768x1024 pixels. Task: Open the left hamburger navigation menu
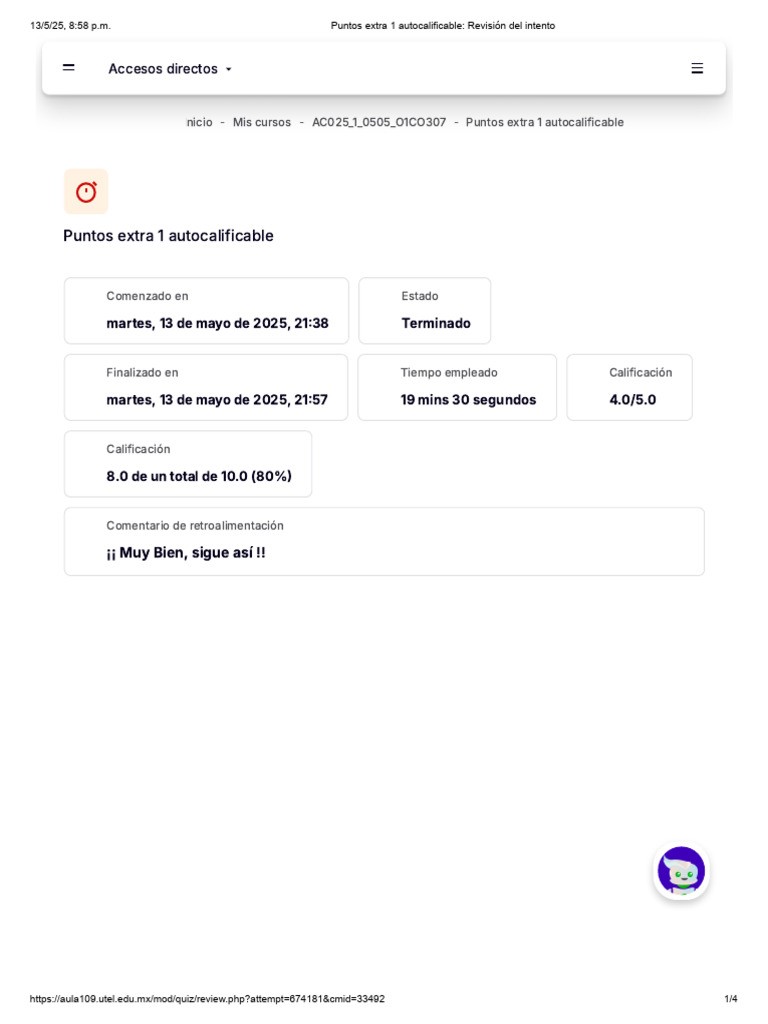click(68, 68)
